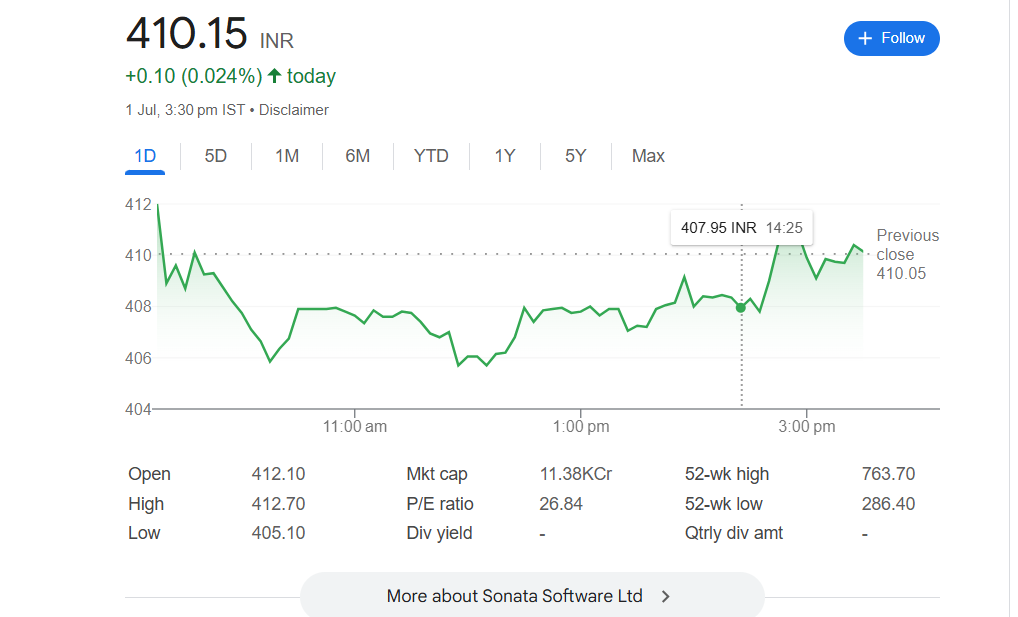This screenshot has height=617, width=1018.
Task: Click the 412 y-axis label
Action: 138,205
